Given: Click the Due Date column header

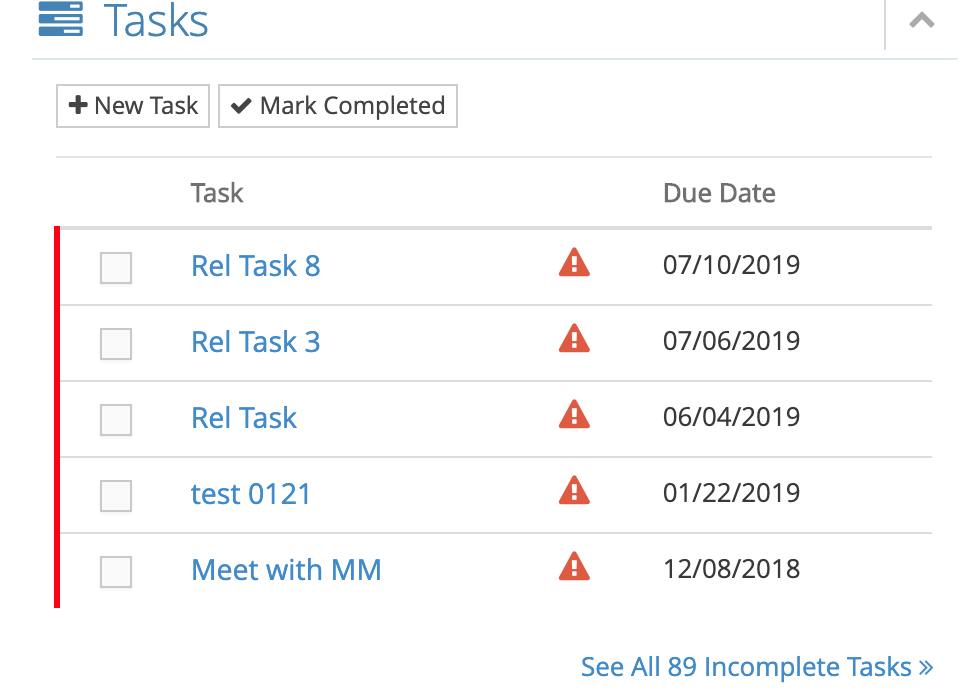Looking at the screenshot, I should pos(719,193).
